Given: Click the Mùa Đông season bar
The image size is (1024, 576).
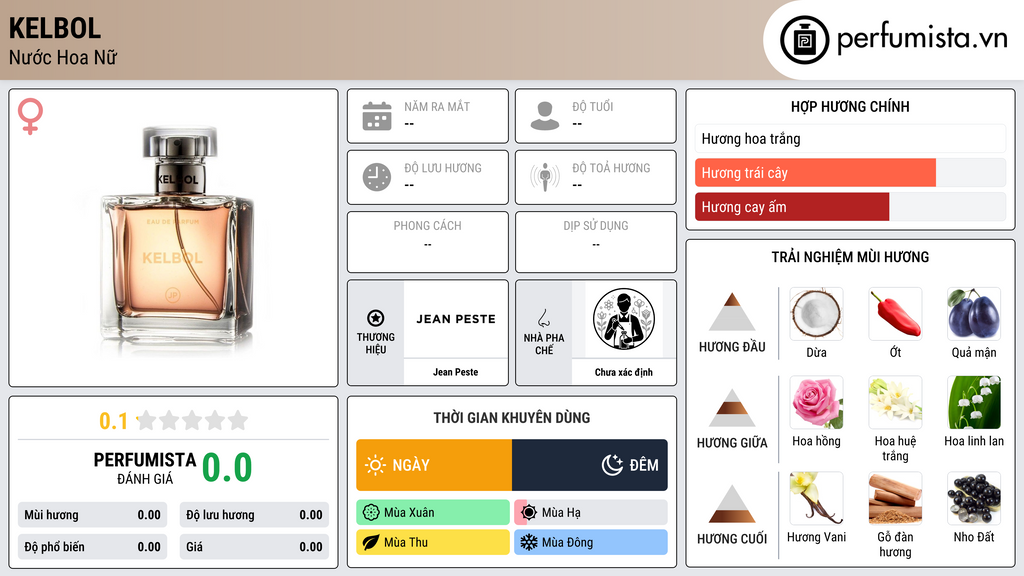Looking at the screenshot, I should point(591,542).
